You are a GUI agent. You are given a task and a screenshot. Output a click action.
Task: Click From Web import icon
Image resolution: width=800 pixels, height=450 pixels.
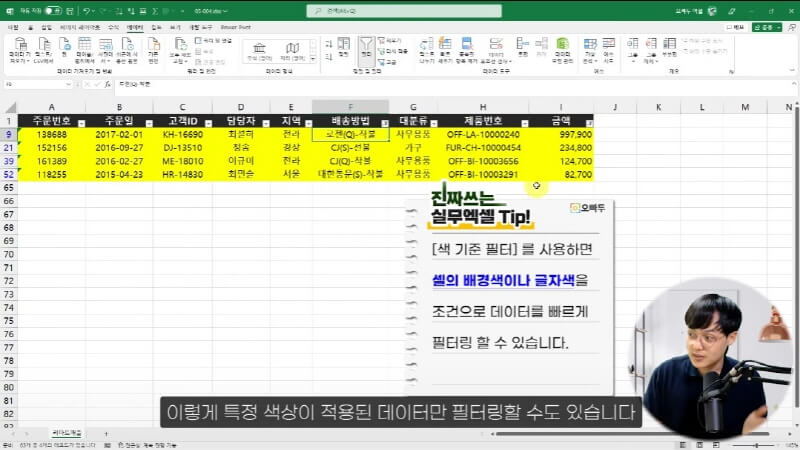(x=64, y=47)
